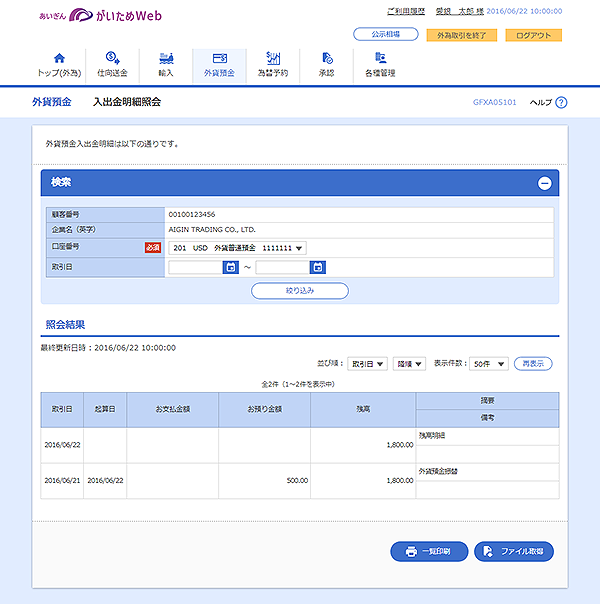Image resolution: width=600 pixels, height=604 pixels.
Task: Open the 50件 display count dropdown
Action: (x=489, y=364)
